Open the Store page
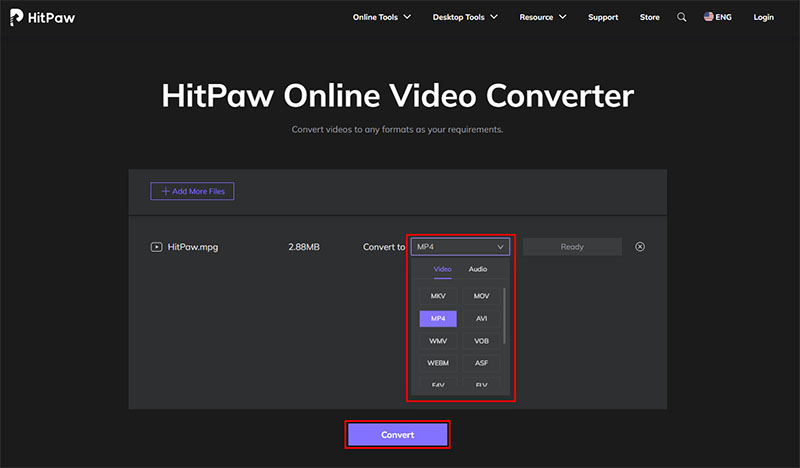 649,17
